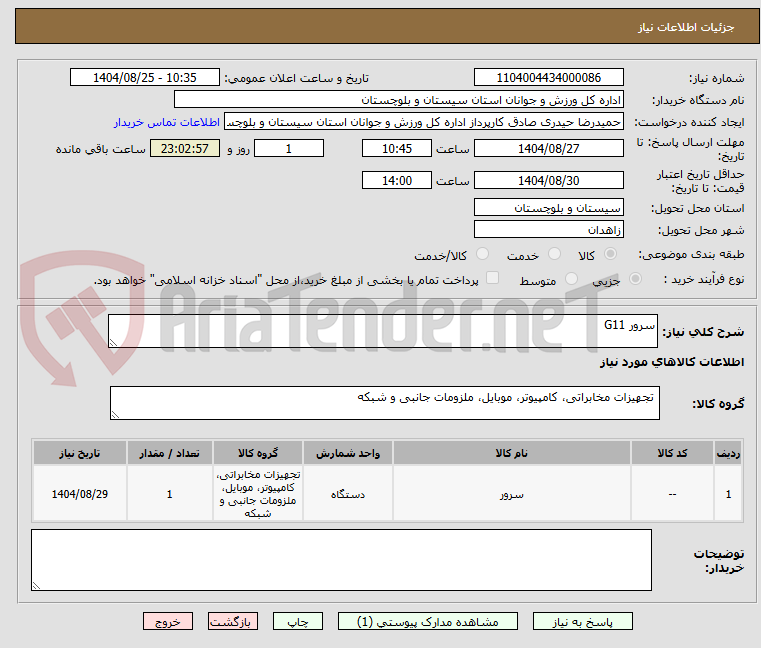
Task: Open اطلاعات تماس خریدار link
Action: pyautogui.click(x=166, y=122)
